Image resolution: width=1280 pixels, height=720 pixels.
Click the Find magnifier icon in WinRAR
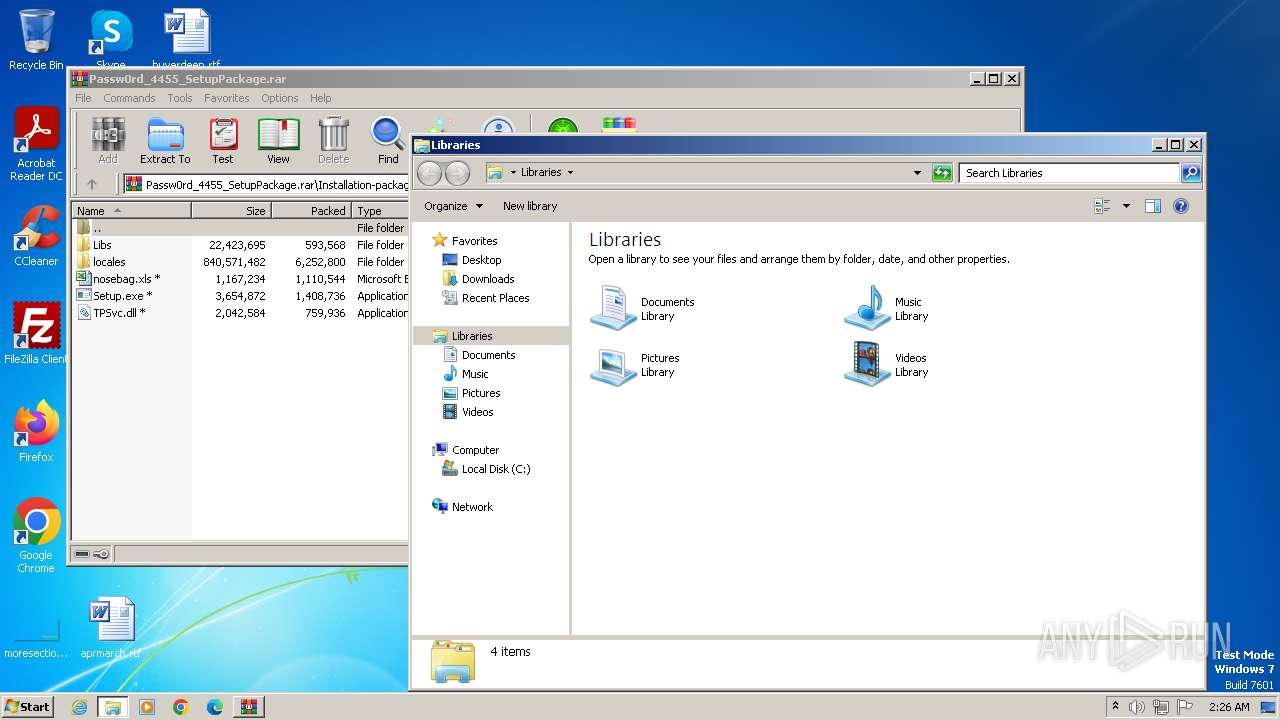tap(388, 140)
